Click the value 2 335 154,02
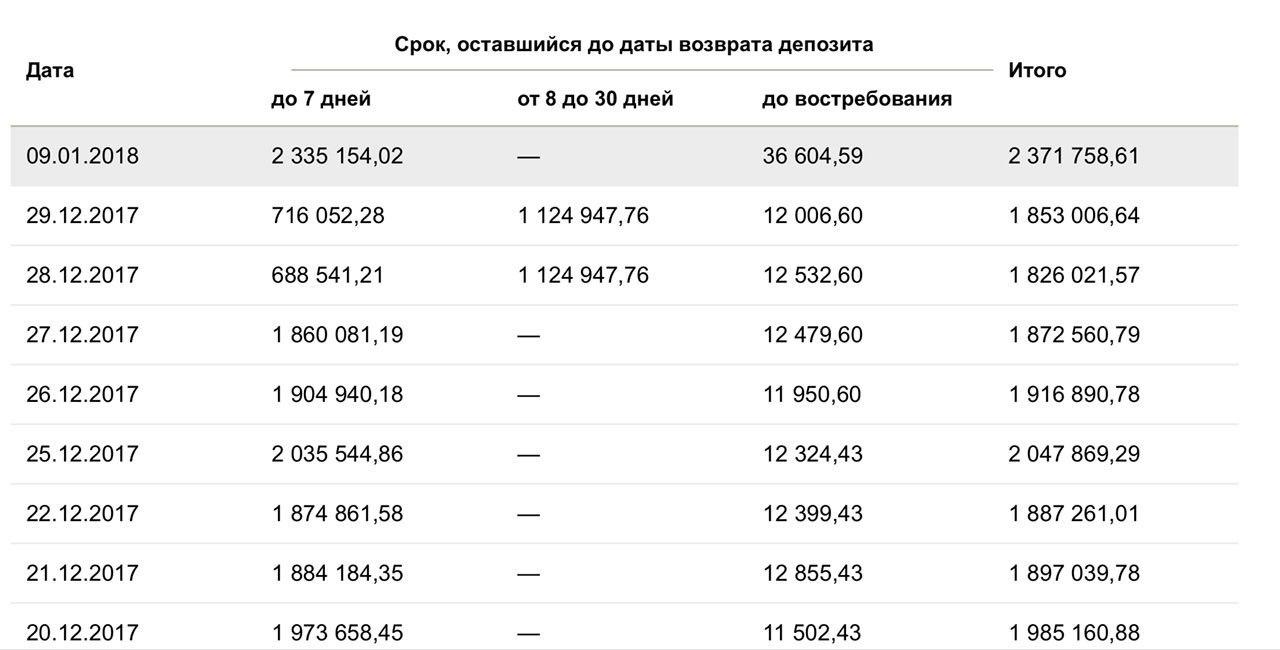The image size is (1280, 650). [337, 156]
